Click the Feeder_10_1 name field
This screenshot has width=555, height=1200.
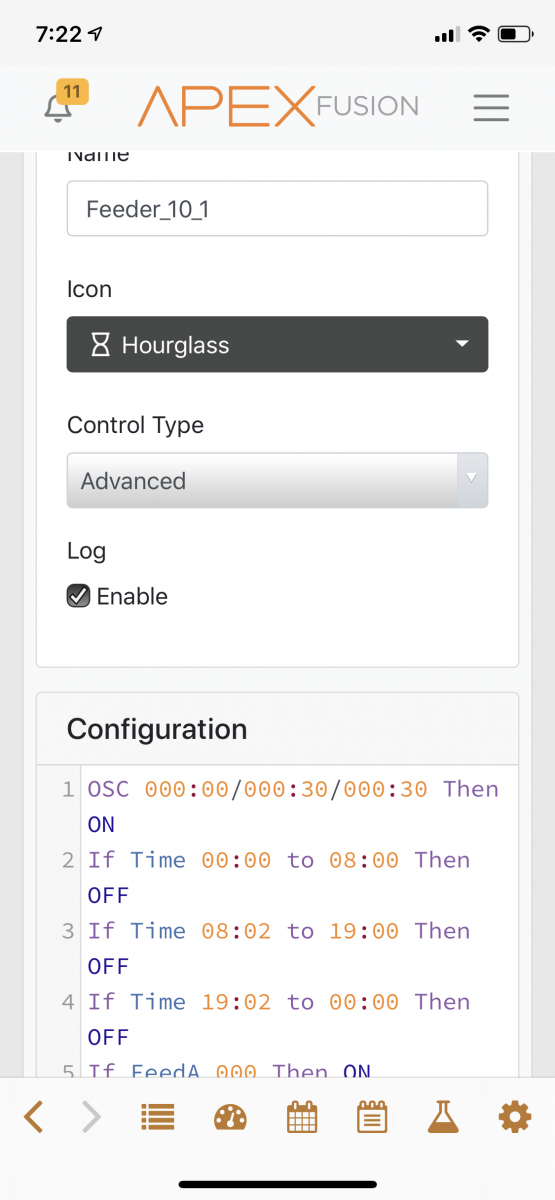pyautogui.click(x=277, y=209)
